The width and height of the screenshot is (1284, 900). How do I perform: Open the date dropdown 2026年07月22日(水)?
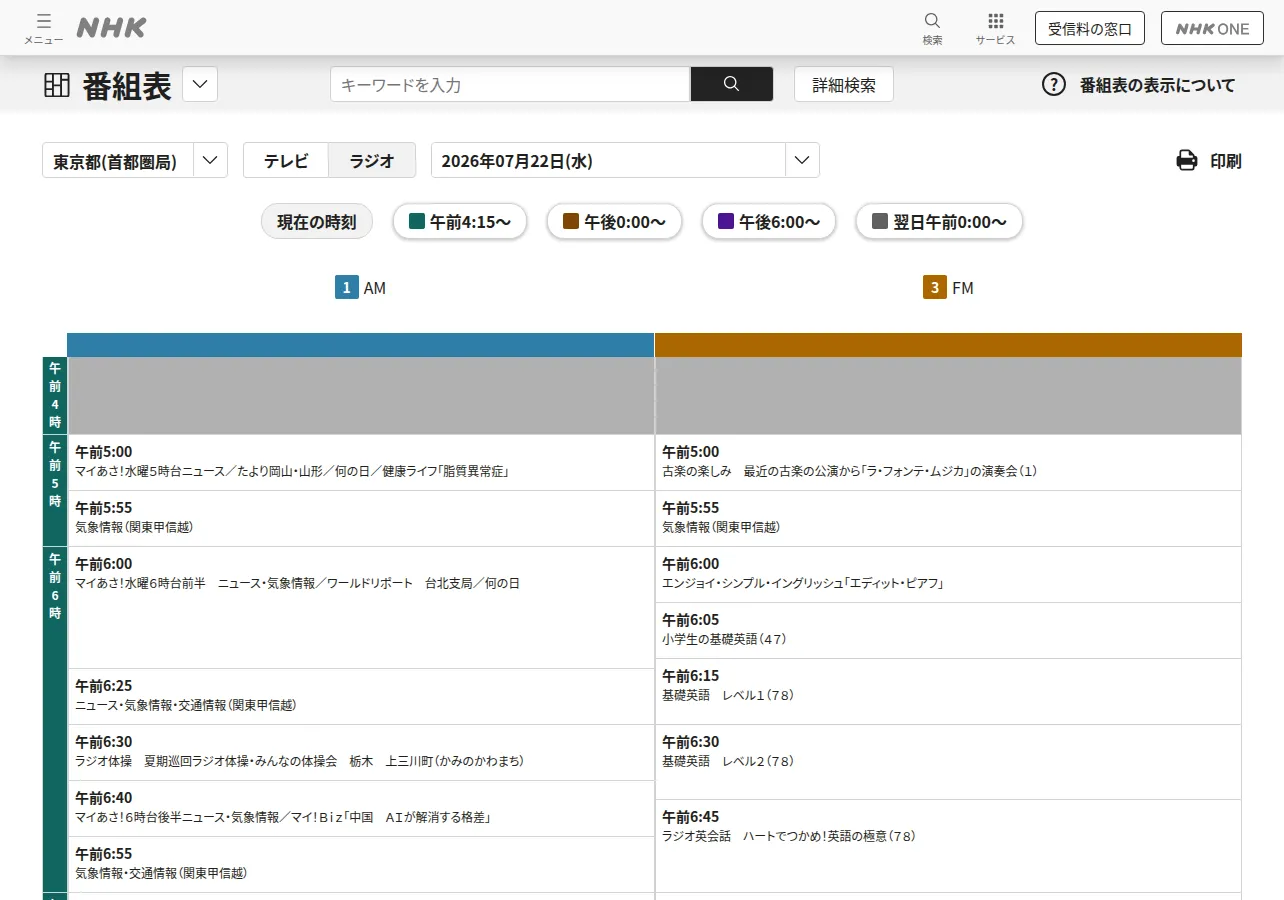(625, 160)
